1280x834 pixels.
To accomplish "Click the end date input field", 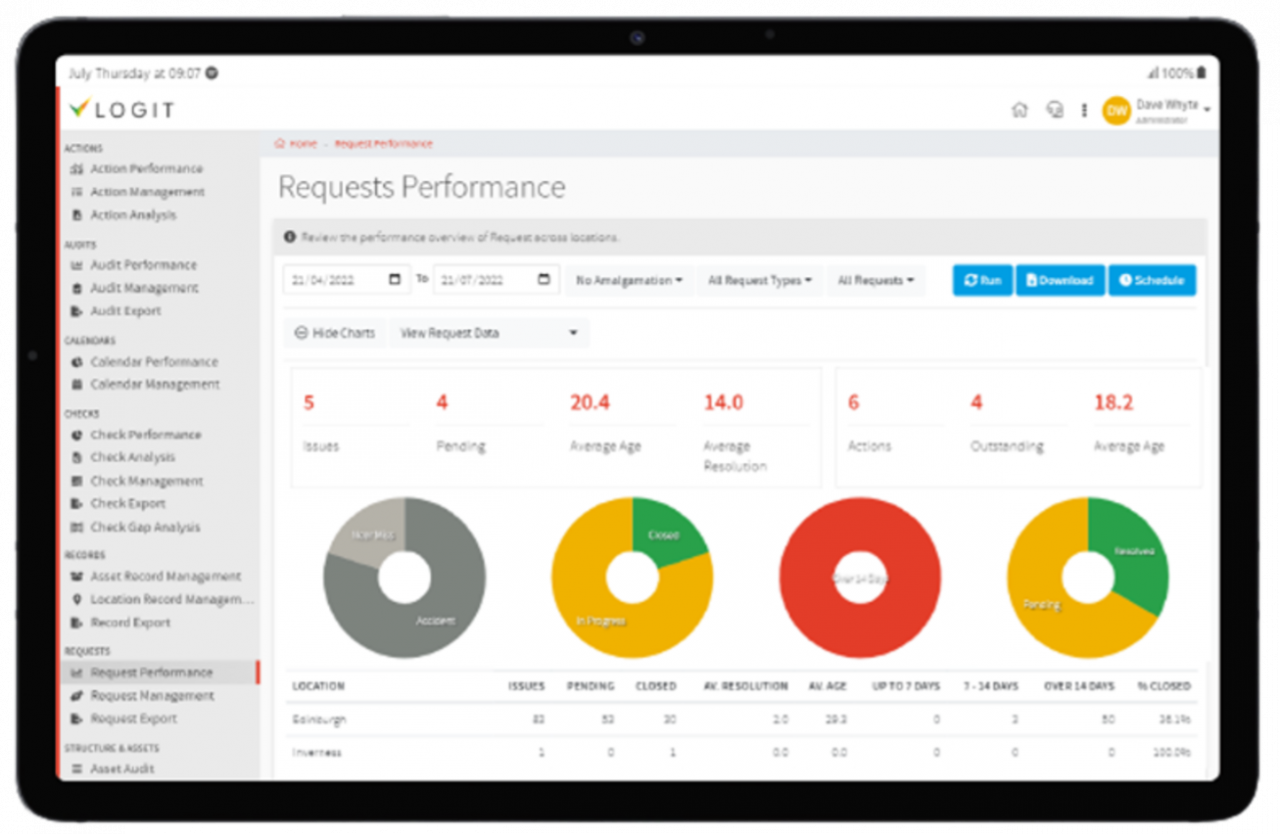I will 496,280.
